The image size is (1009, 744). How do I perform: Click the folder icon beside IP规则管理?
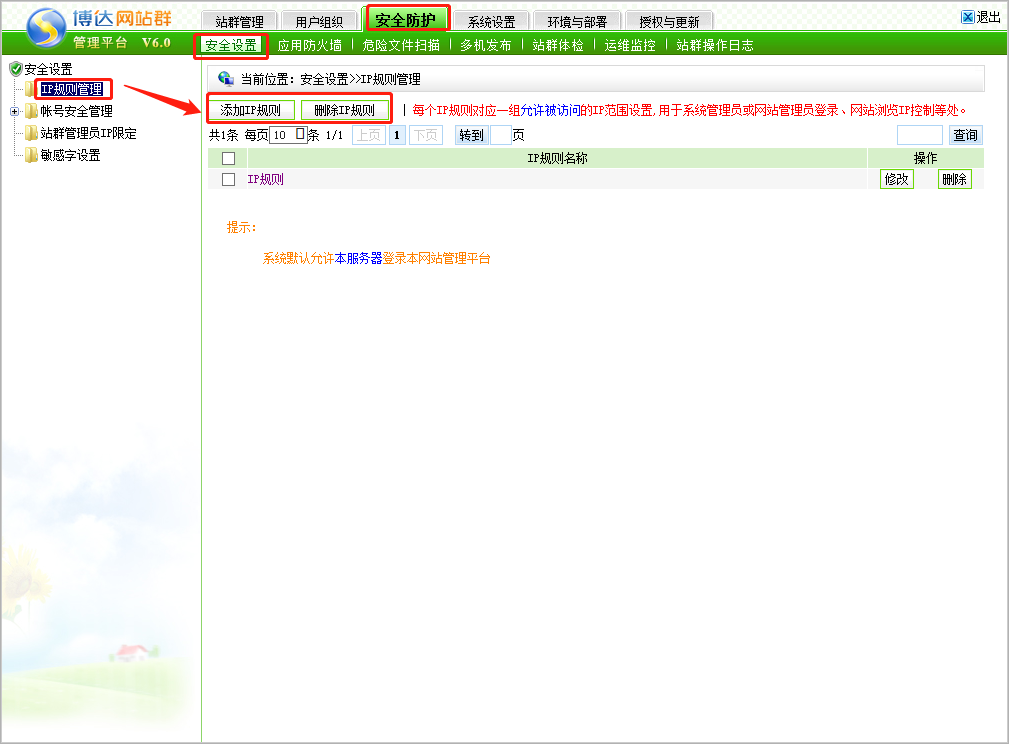[x=30, y=90]
